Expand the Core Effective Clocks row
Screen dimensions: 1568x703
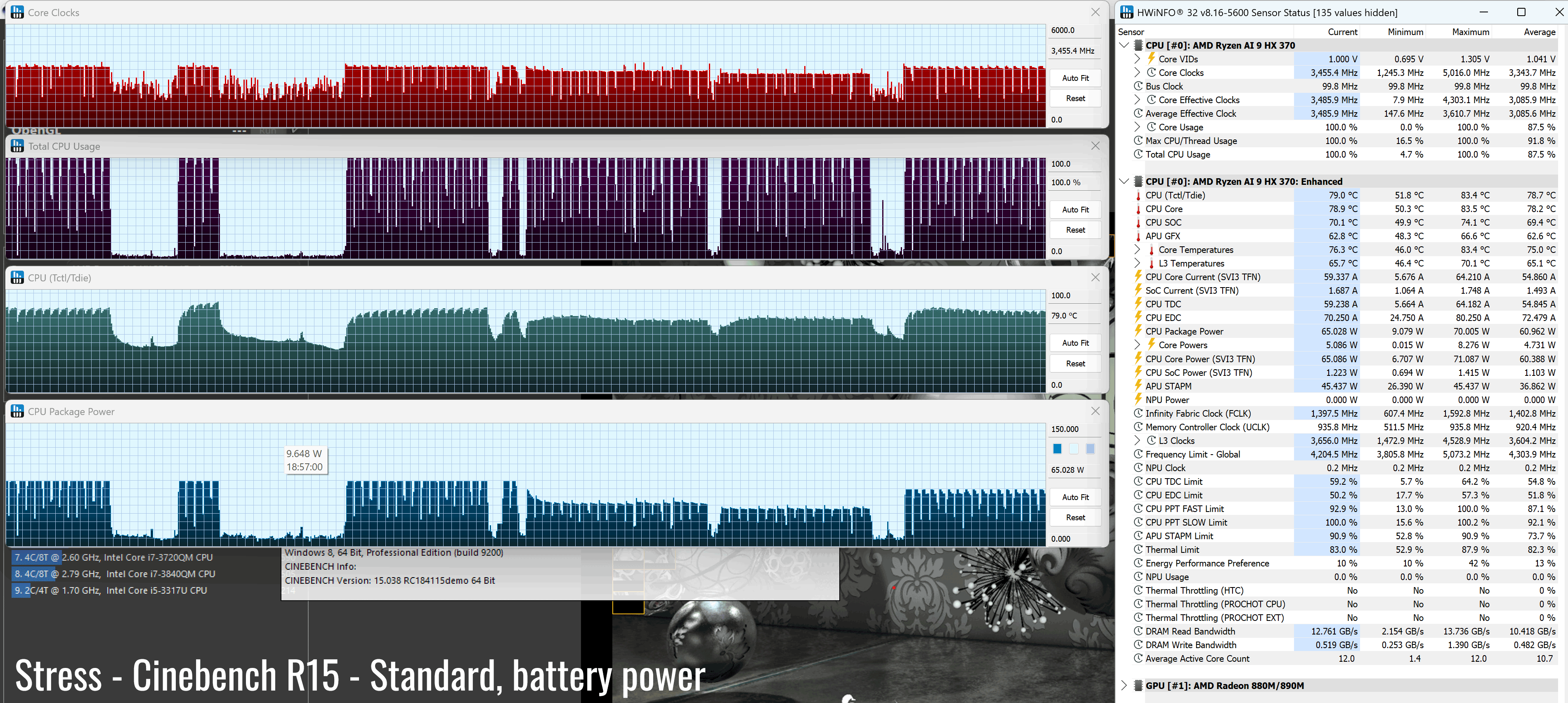(1137, 100)
